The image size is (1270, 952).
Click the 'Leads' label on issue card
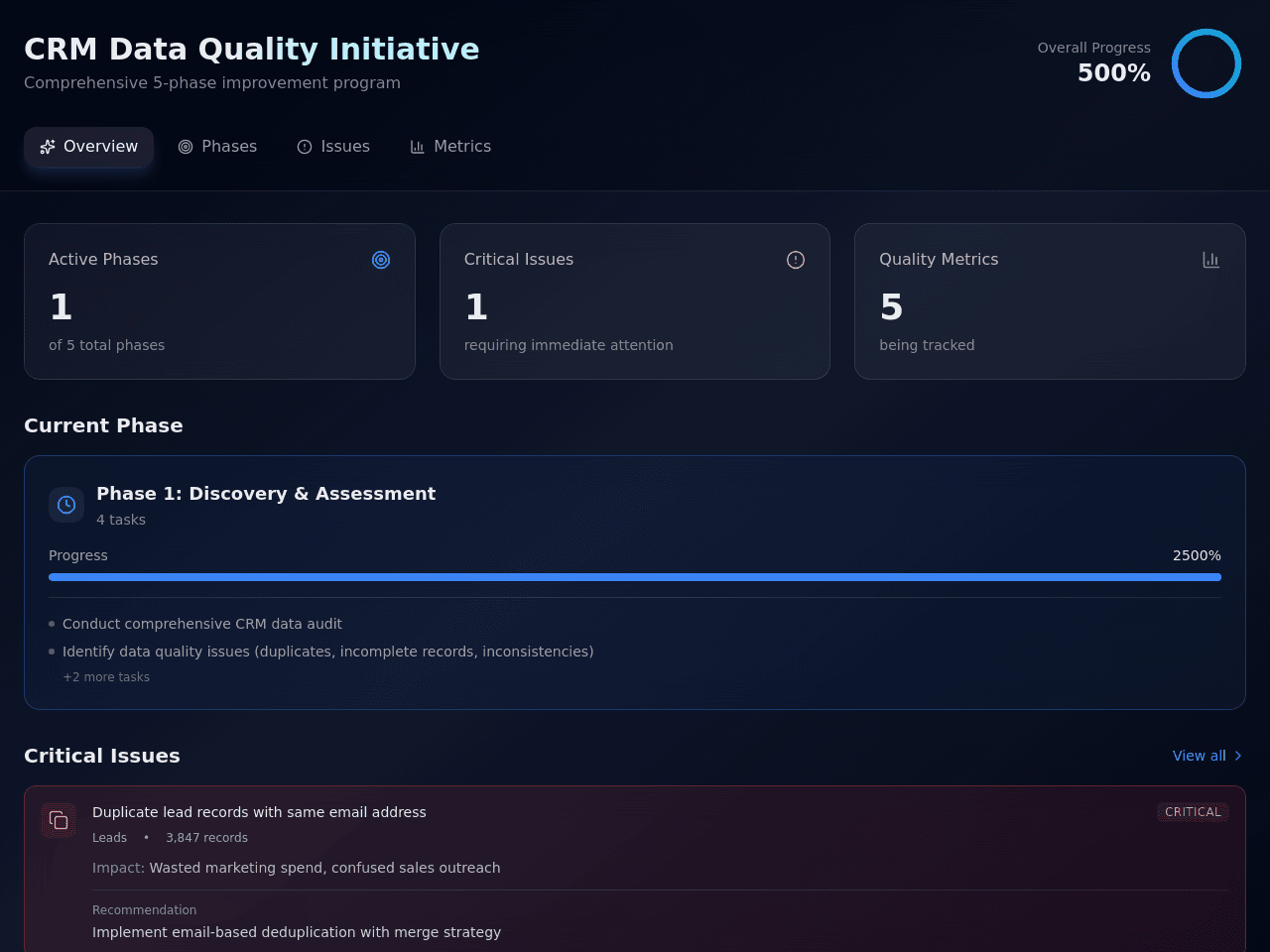tap(109, 838)
